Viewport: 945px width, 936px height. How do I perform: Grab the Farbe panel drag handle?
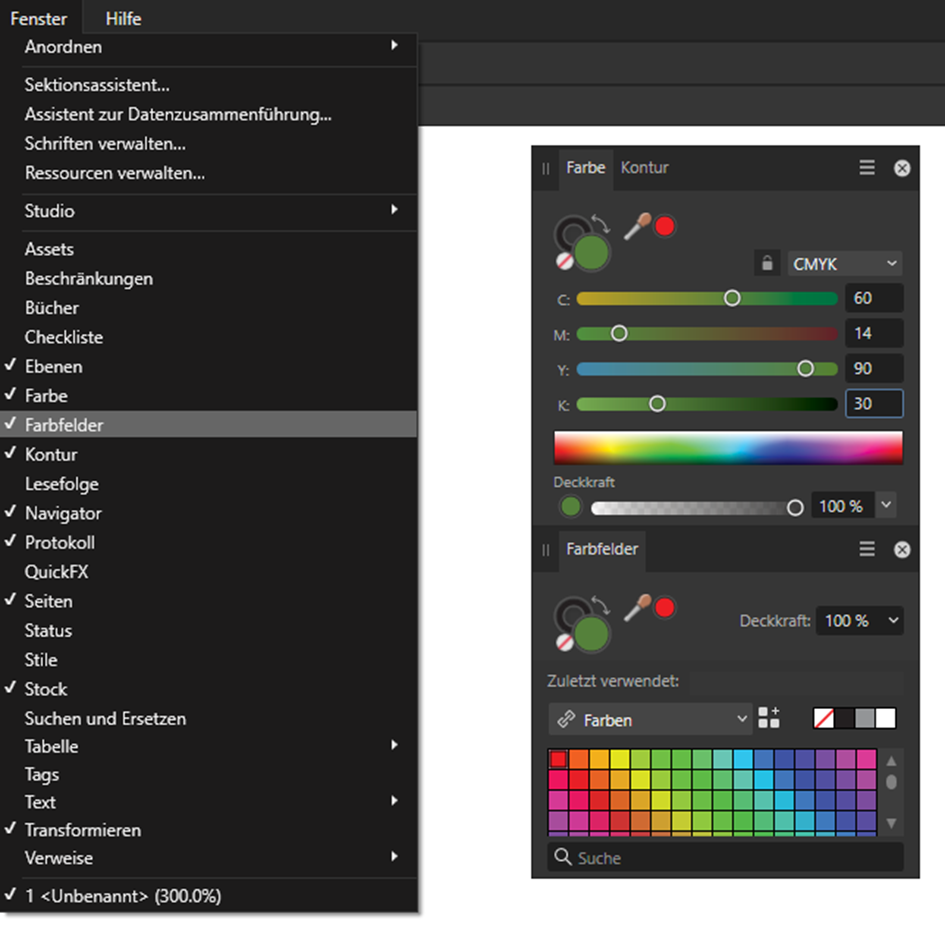tap(545, 168)
